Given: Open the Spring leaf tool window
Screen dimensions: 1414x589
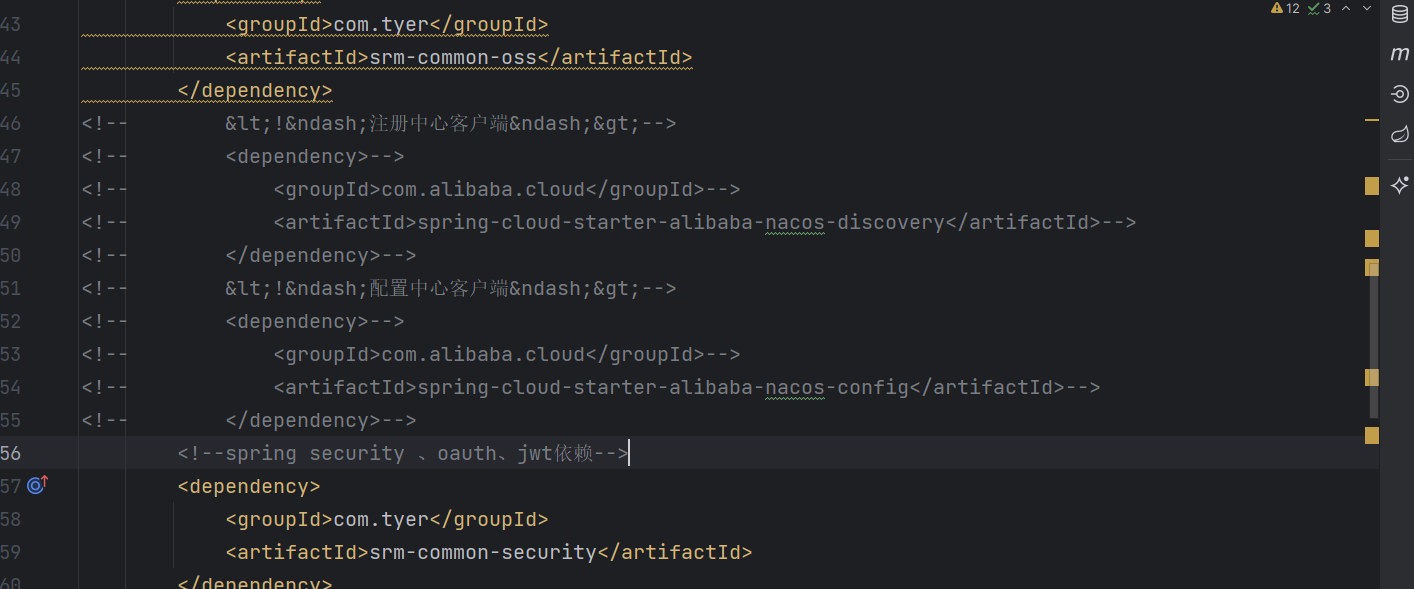Looking at the screenshot, I should [1399, 134].
